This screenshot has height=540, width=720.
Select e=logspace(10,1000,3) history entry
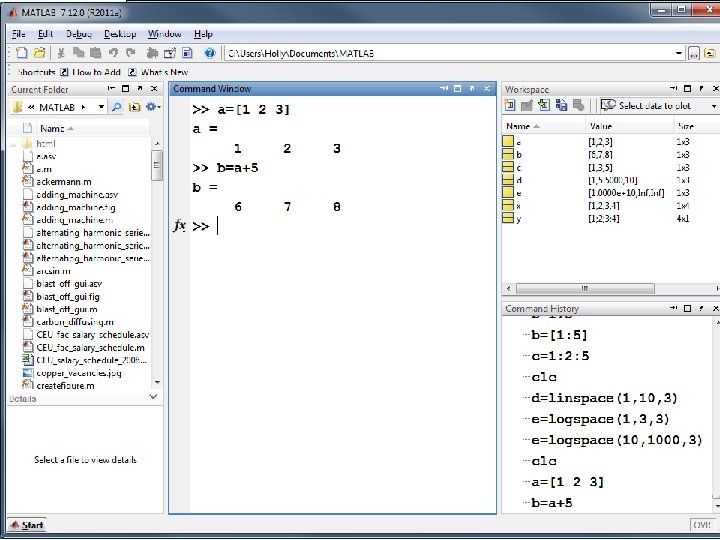click(x=617, y=440)
